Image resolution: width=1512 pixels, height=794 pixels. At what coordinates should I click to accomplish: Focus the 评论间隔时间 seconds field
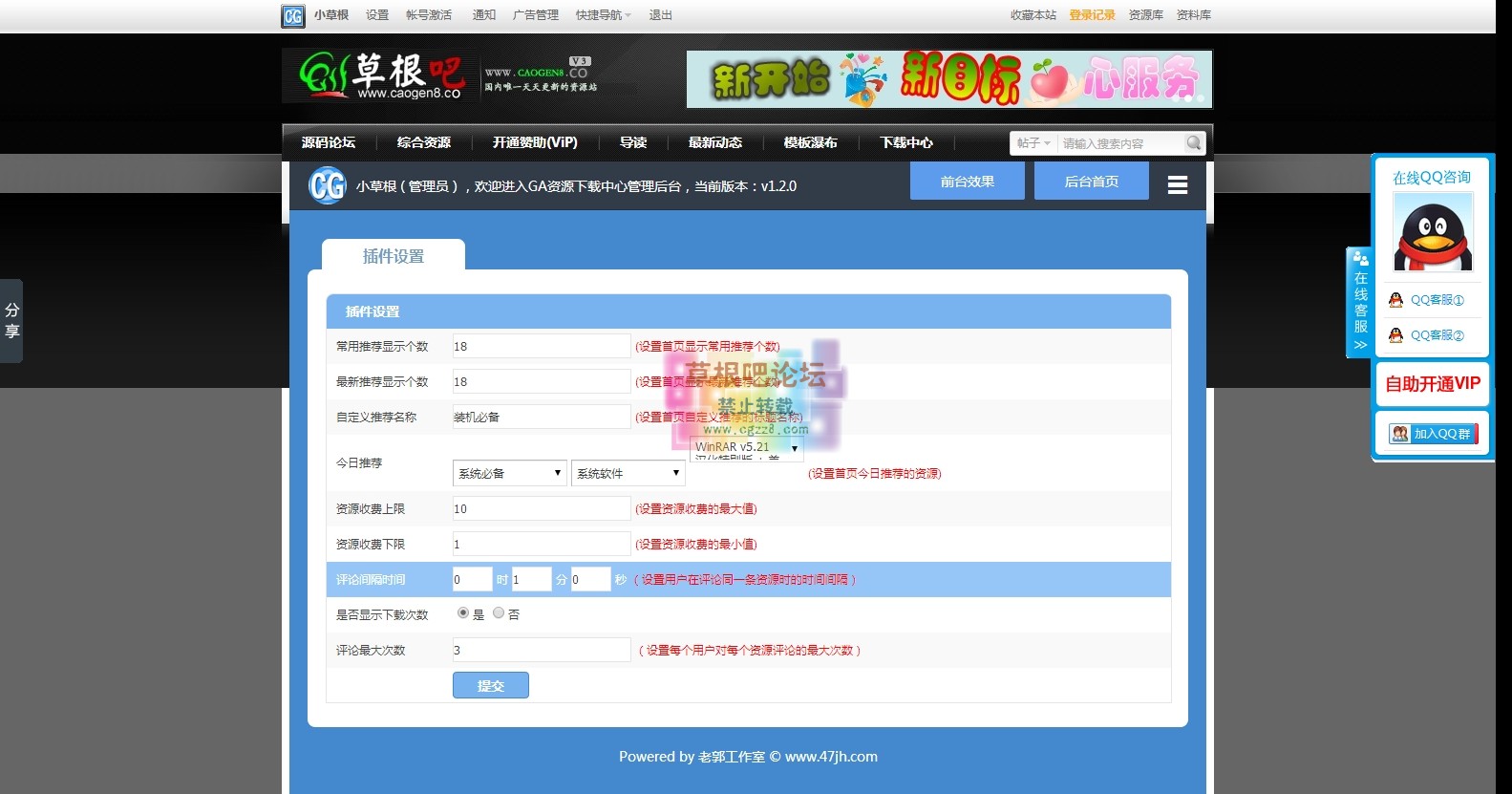(x=591, y=579)
